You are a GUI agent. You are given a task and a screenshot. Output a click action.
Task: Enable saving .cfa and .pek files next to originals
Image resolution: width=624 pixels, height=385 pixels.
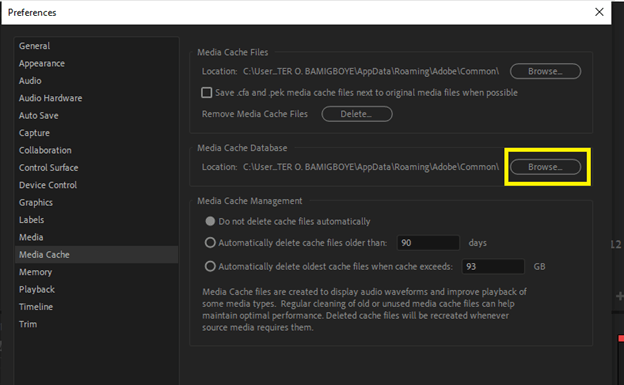point(206,93)
